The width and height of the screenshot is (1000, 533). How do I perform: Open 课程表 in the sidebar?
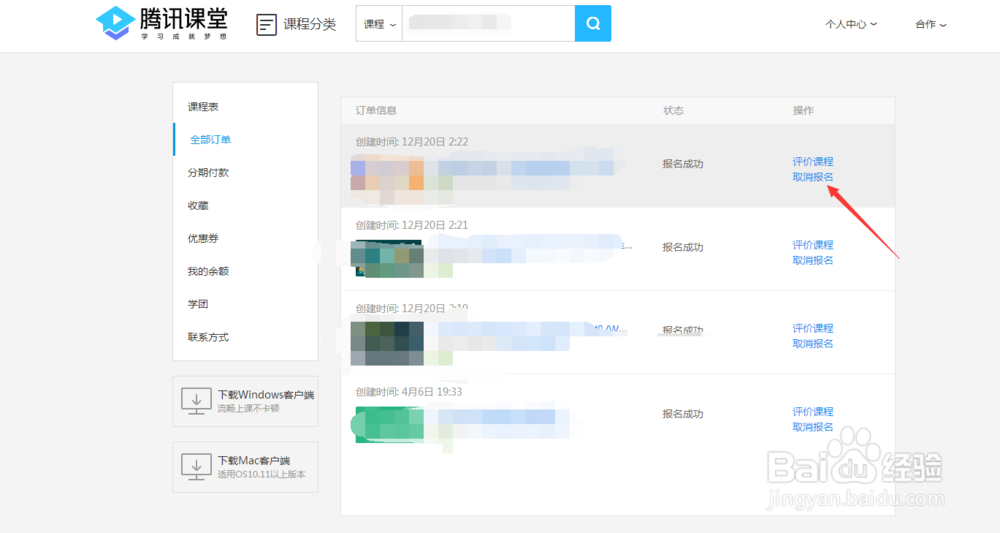[x=203, y=106]
